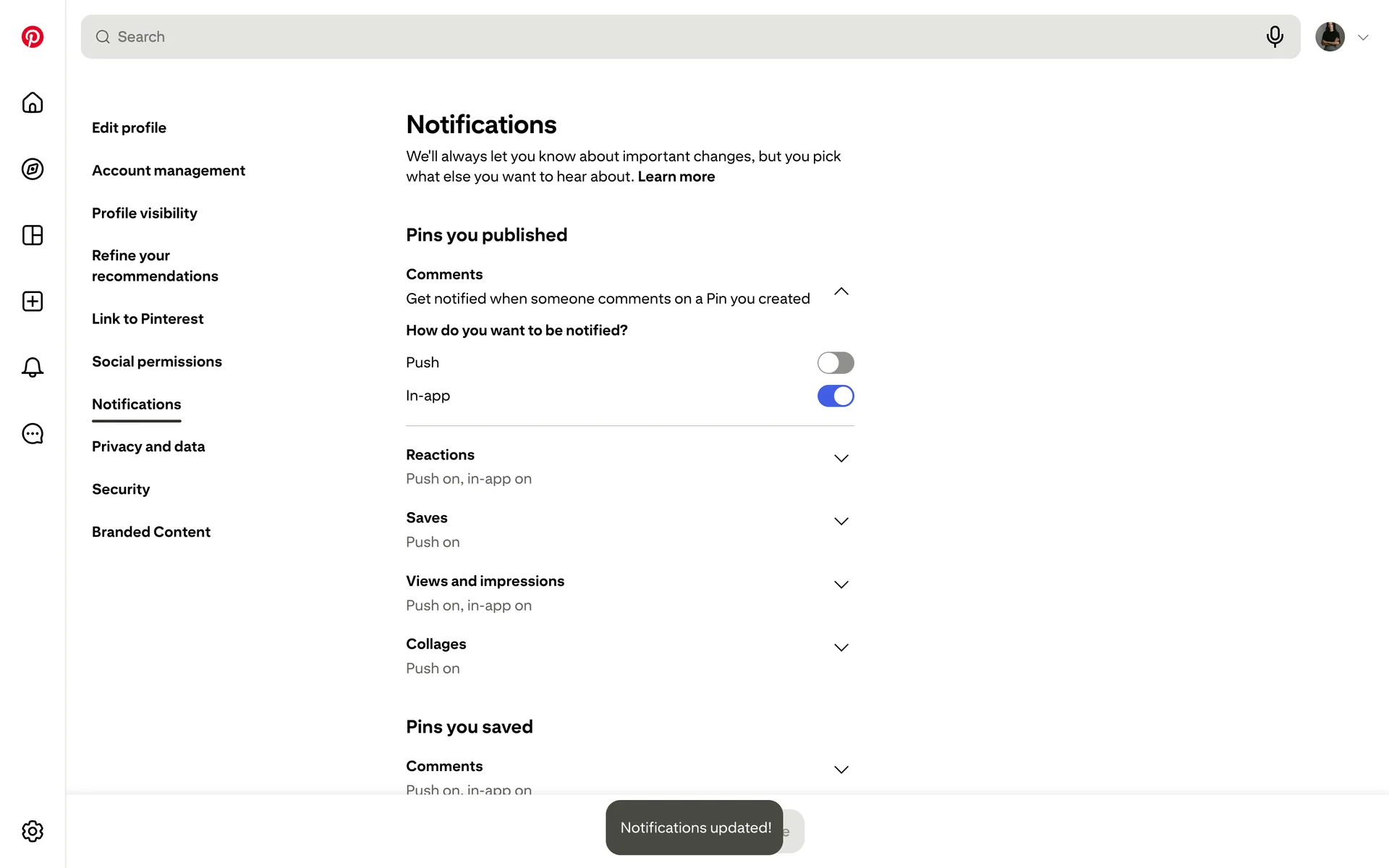The image size is (1389, 868).
Task: Go to Home feed icon
Action: pos(33,103)
